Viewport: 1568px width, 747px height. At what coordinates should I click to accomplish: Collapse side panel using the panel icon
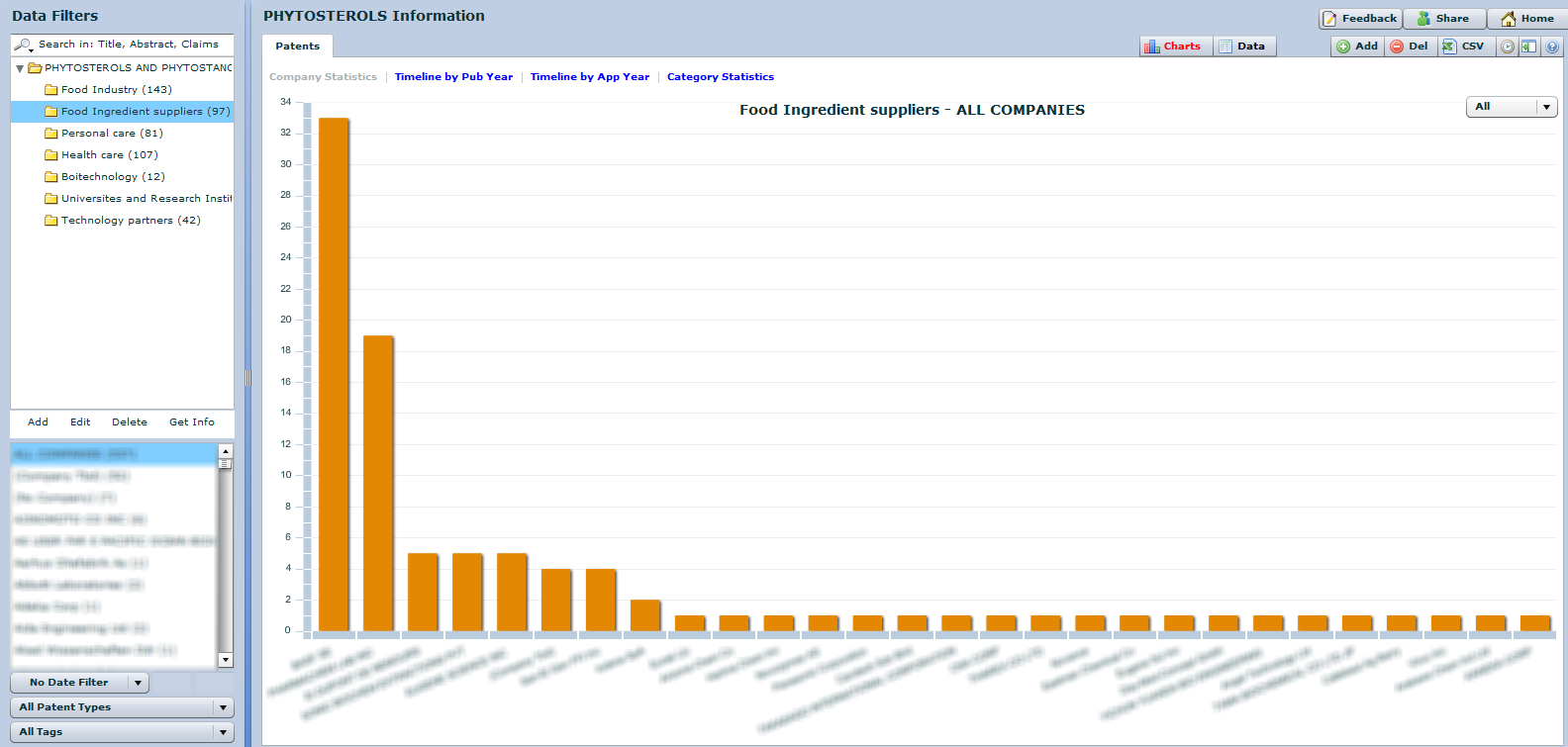pyautogui.click(x=1529, y=47)
